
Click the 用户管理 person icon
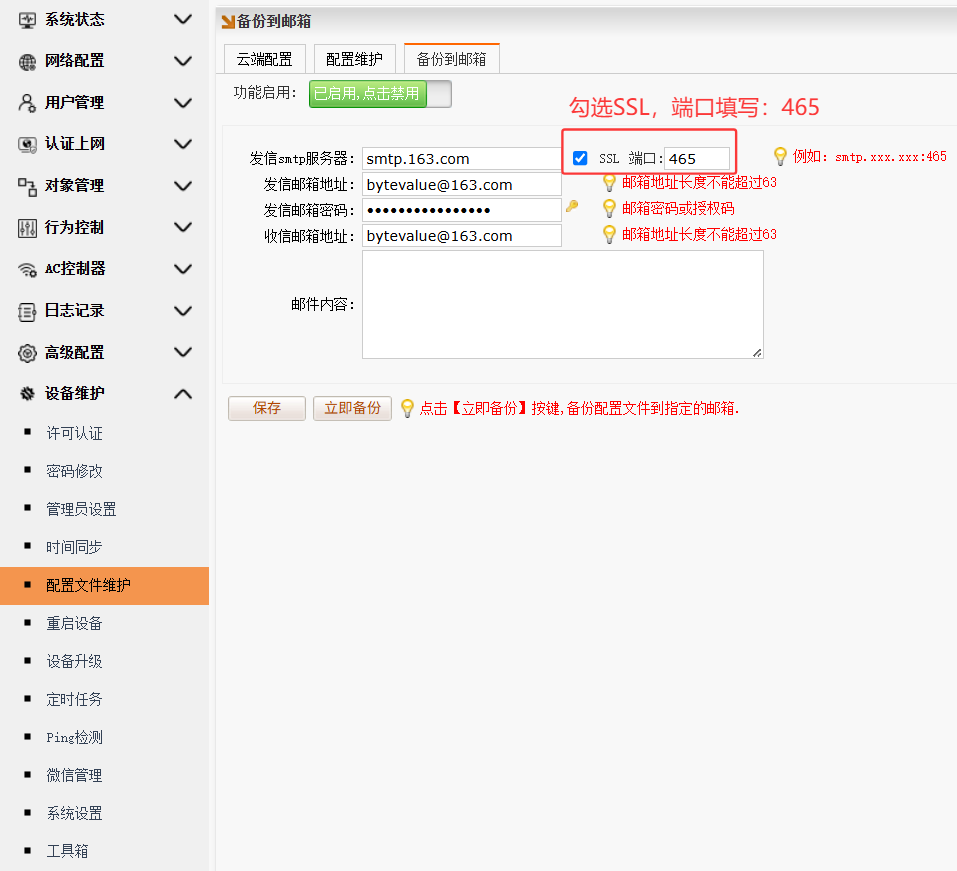[x=27, y=103]
